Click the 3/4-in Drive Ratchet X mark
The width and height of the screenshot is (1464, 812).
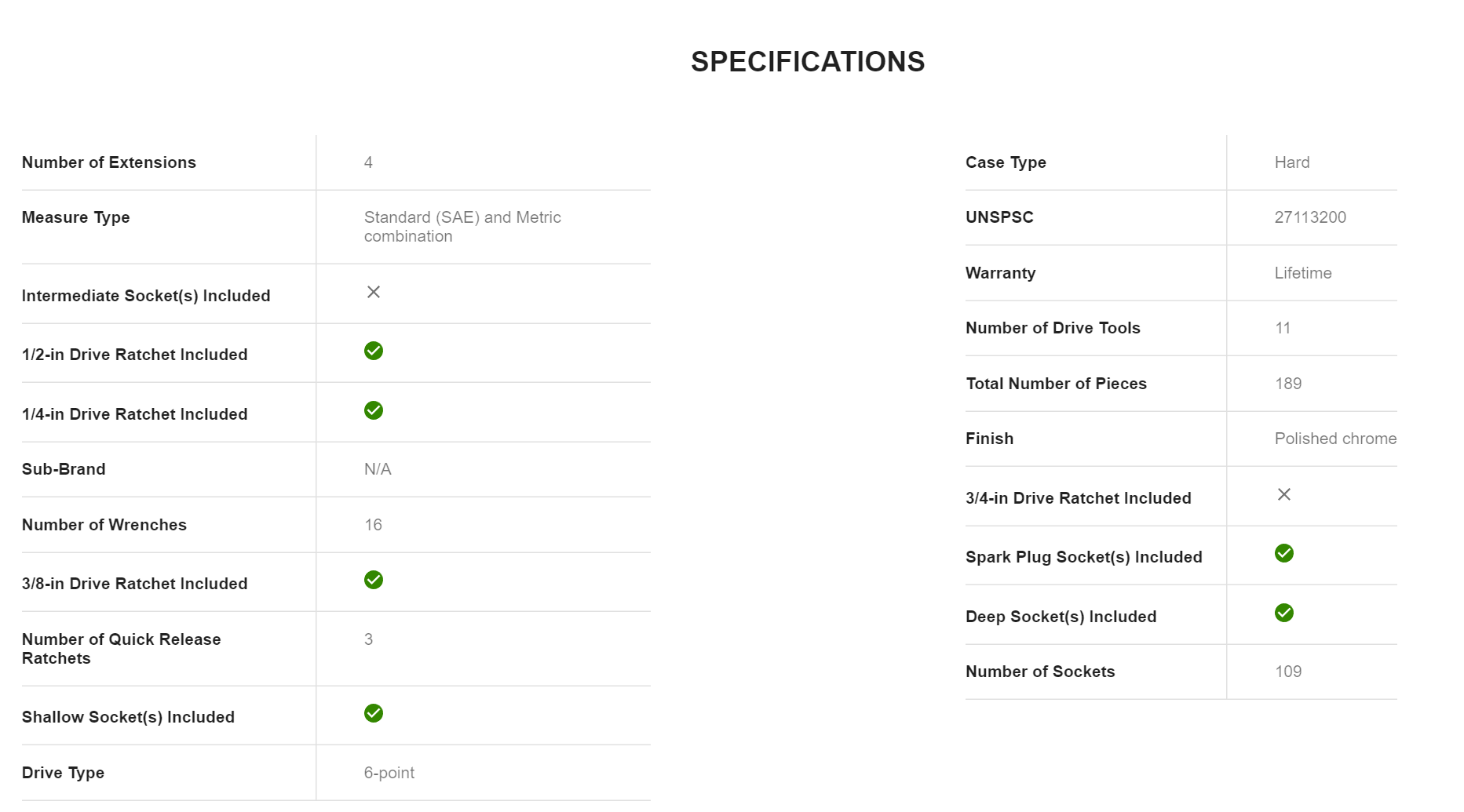[x=1284, y=494]
